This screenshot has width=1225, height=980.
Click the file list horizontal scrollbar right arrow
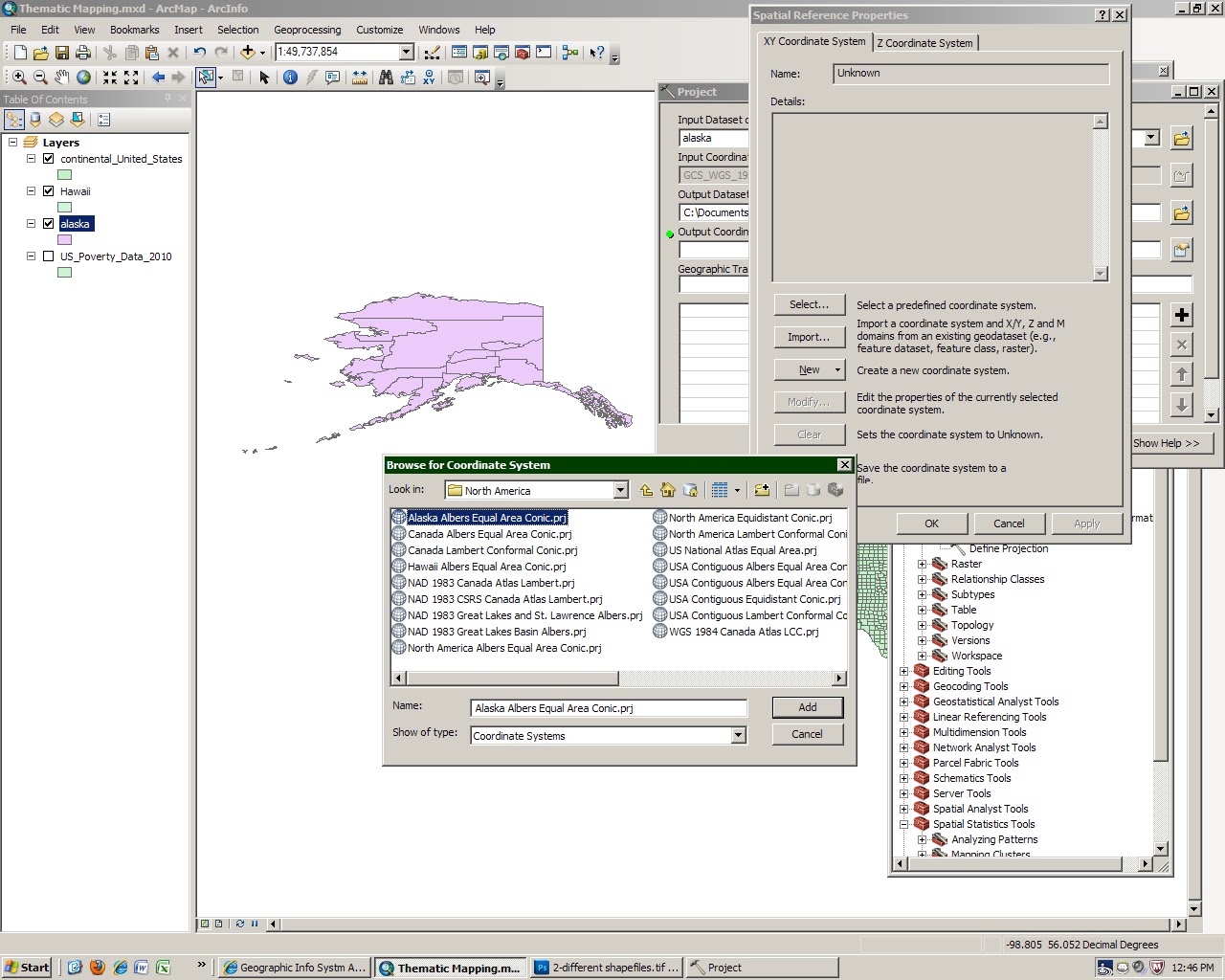click(x=839, y=679)
